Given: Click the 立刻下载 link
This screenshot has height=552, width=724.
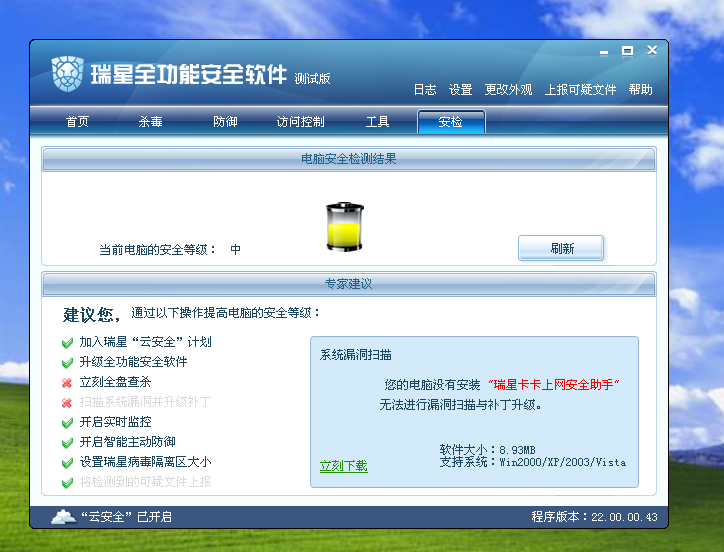Looking at the screenshot, I should click(x=344, y=466).
